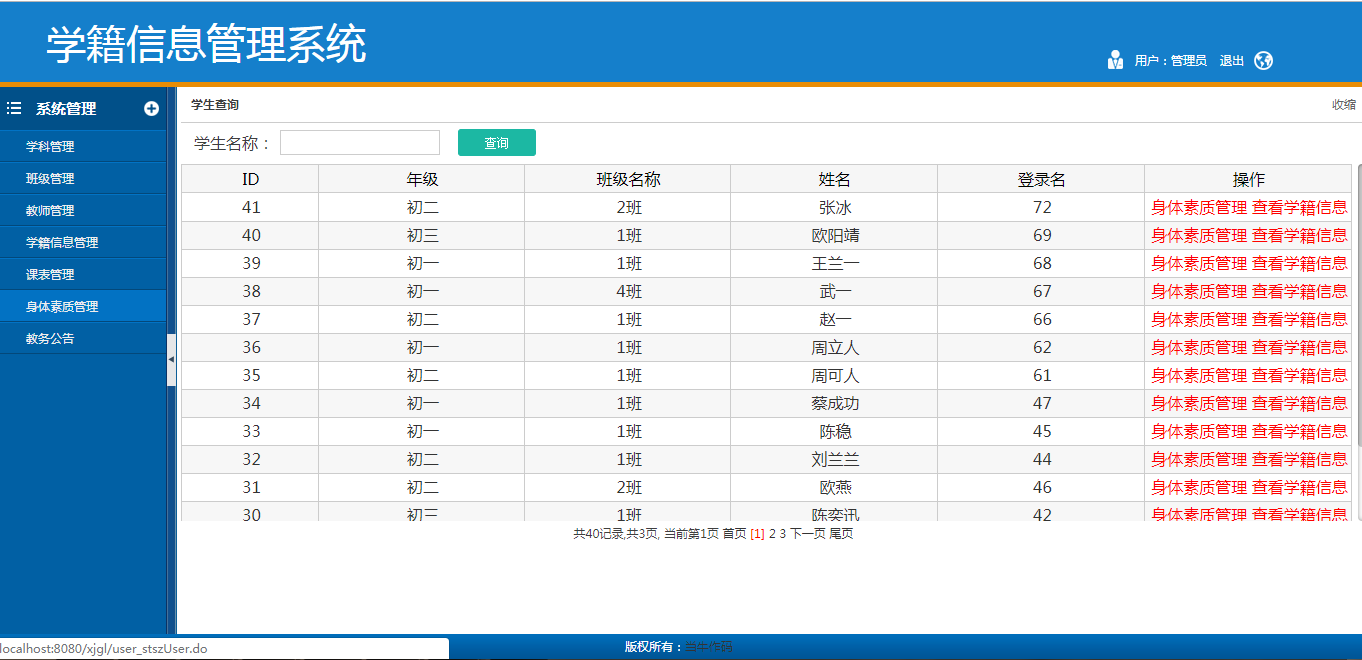The width and height of the screenshot is (1362, 660).
Task: Open 查看学籍信息 for 欧燕
Action: tap(1300, 488)
